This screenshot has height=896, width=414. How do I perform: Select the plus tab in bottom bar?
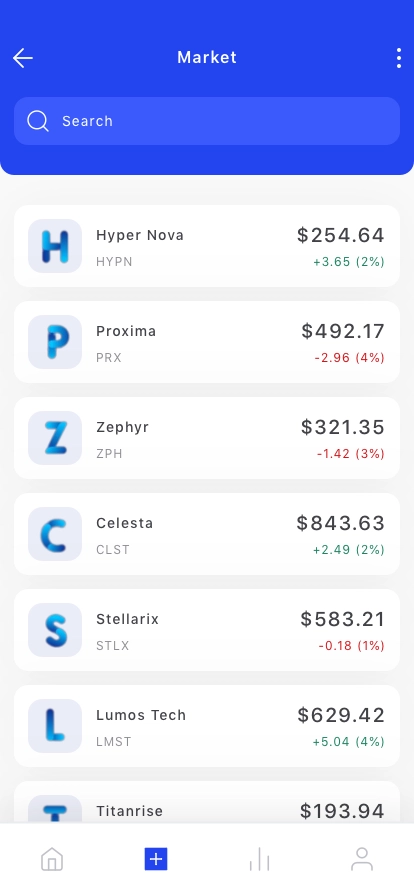[156, 859]
